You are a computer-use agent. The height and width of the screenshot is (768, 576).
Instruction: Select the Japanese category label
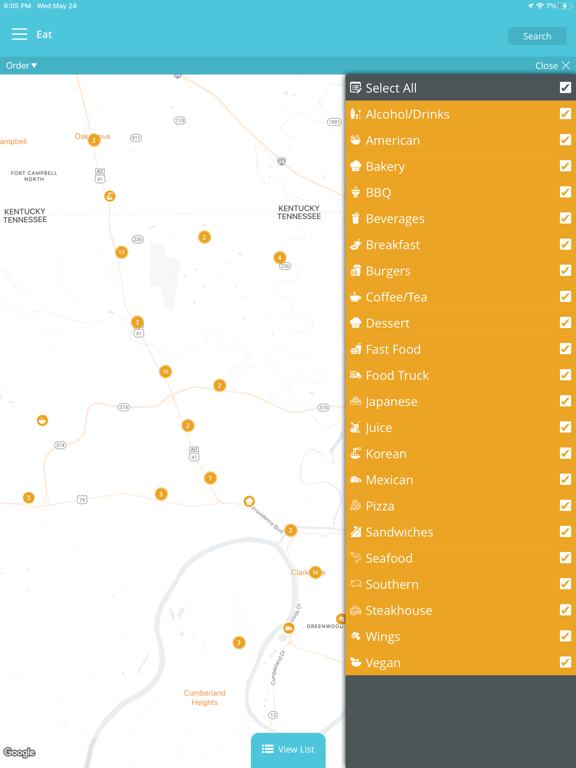click(x=391, y=402)
